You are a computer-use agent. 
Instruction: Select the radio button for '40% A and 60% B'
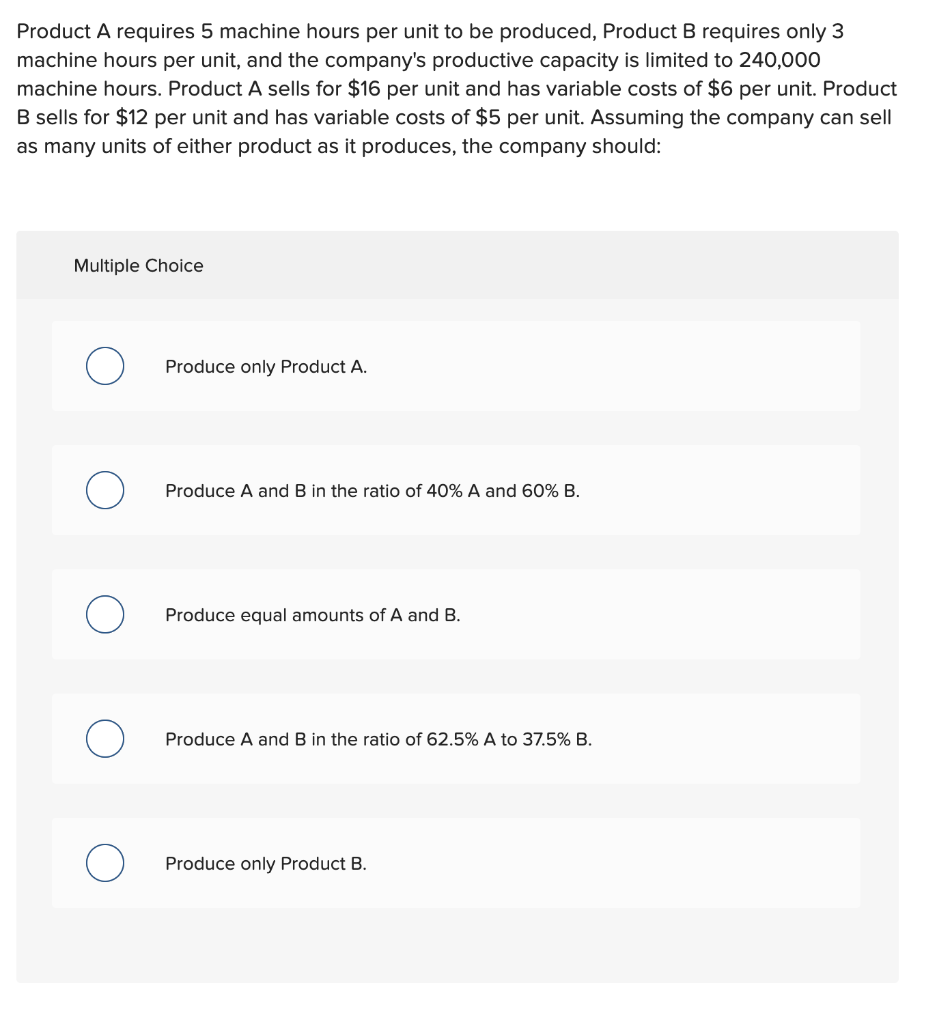pos(104,490)
